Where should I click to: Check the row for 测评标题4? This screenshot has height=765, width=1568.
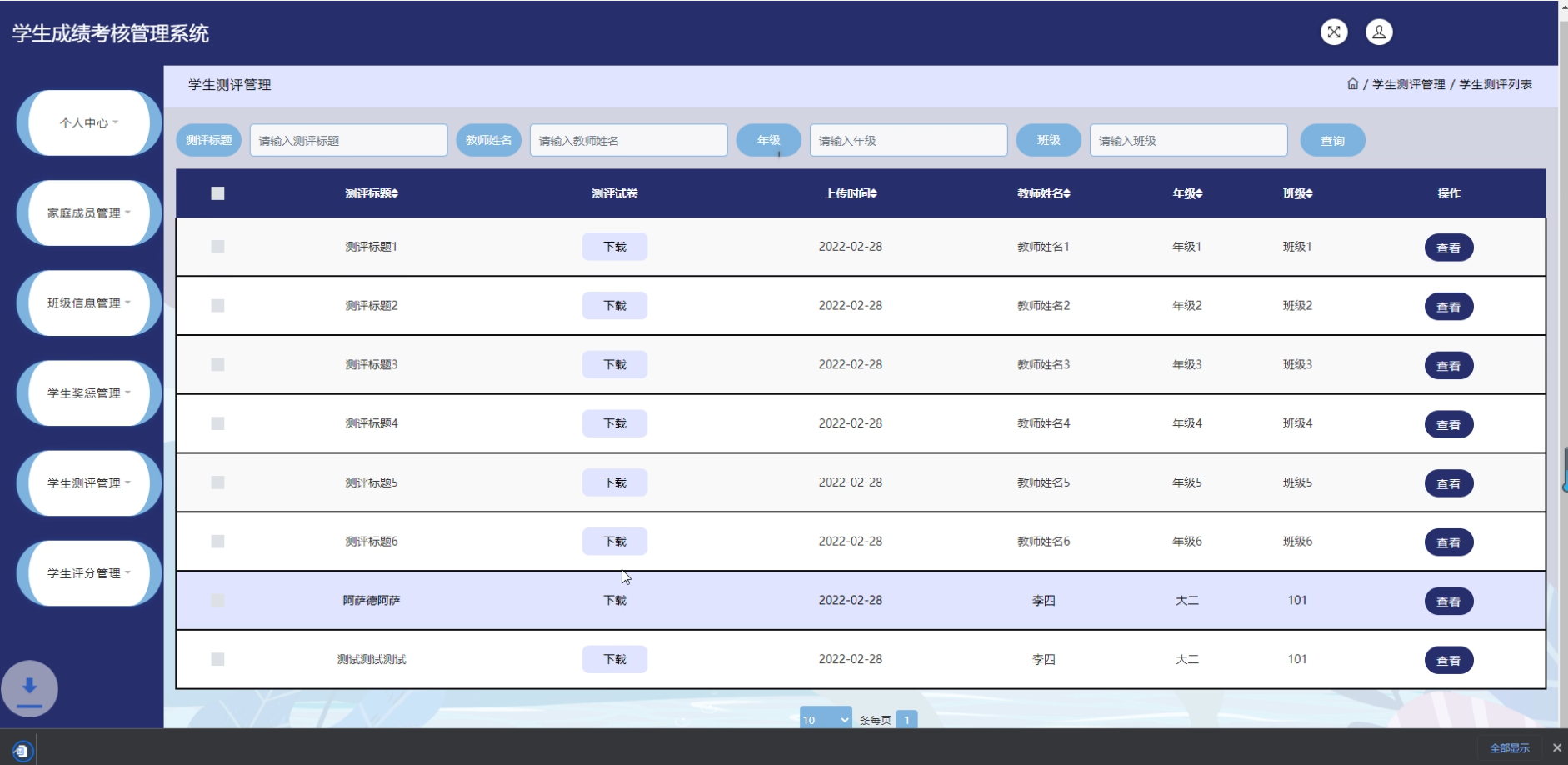(217, 423)
